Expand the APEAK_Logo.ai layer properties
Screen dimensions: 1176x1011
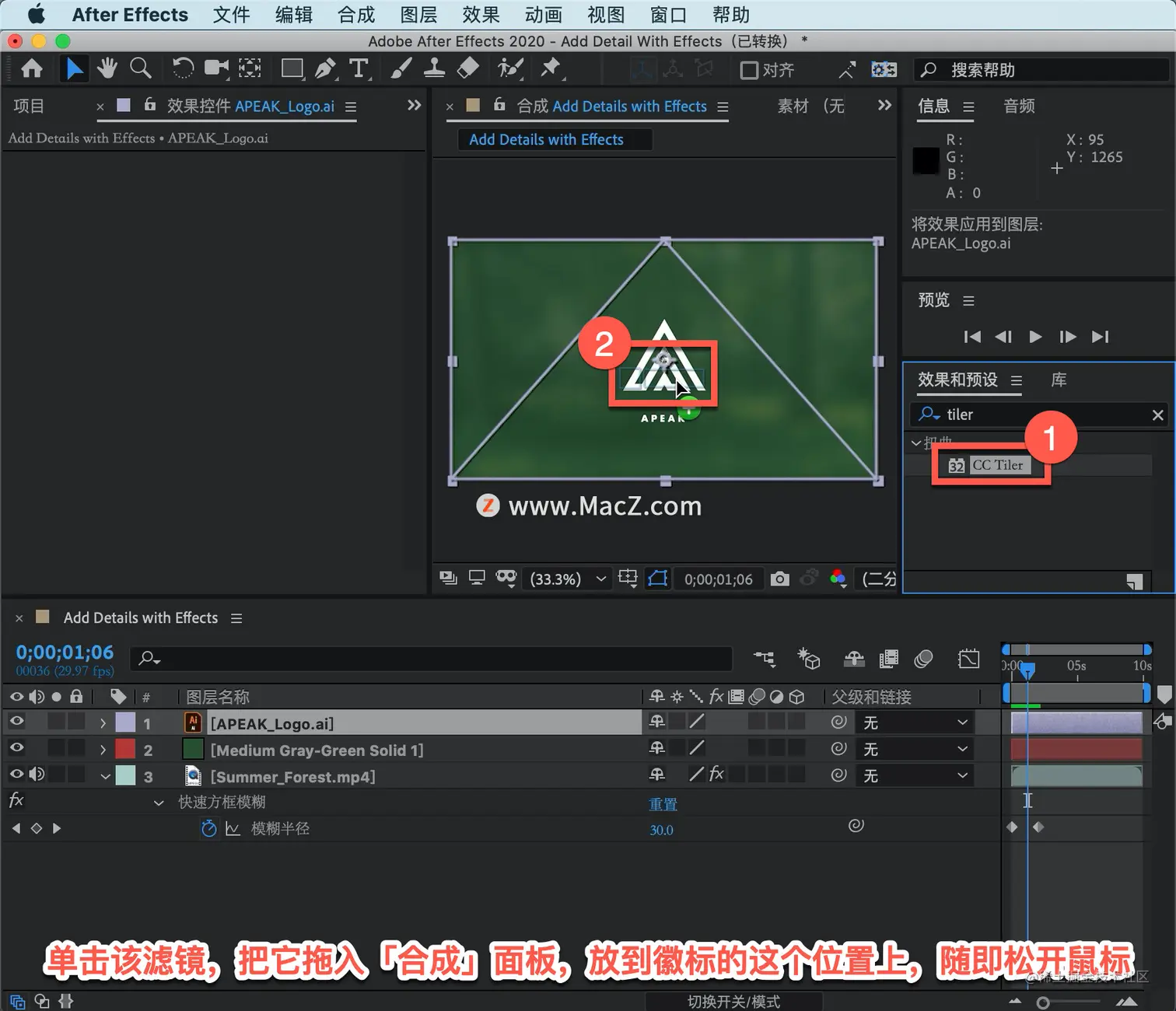pos(103,723)
